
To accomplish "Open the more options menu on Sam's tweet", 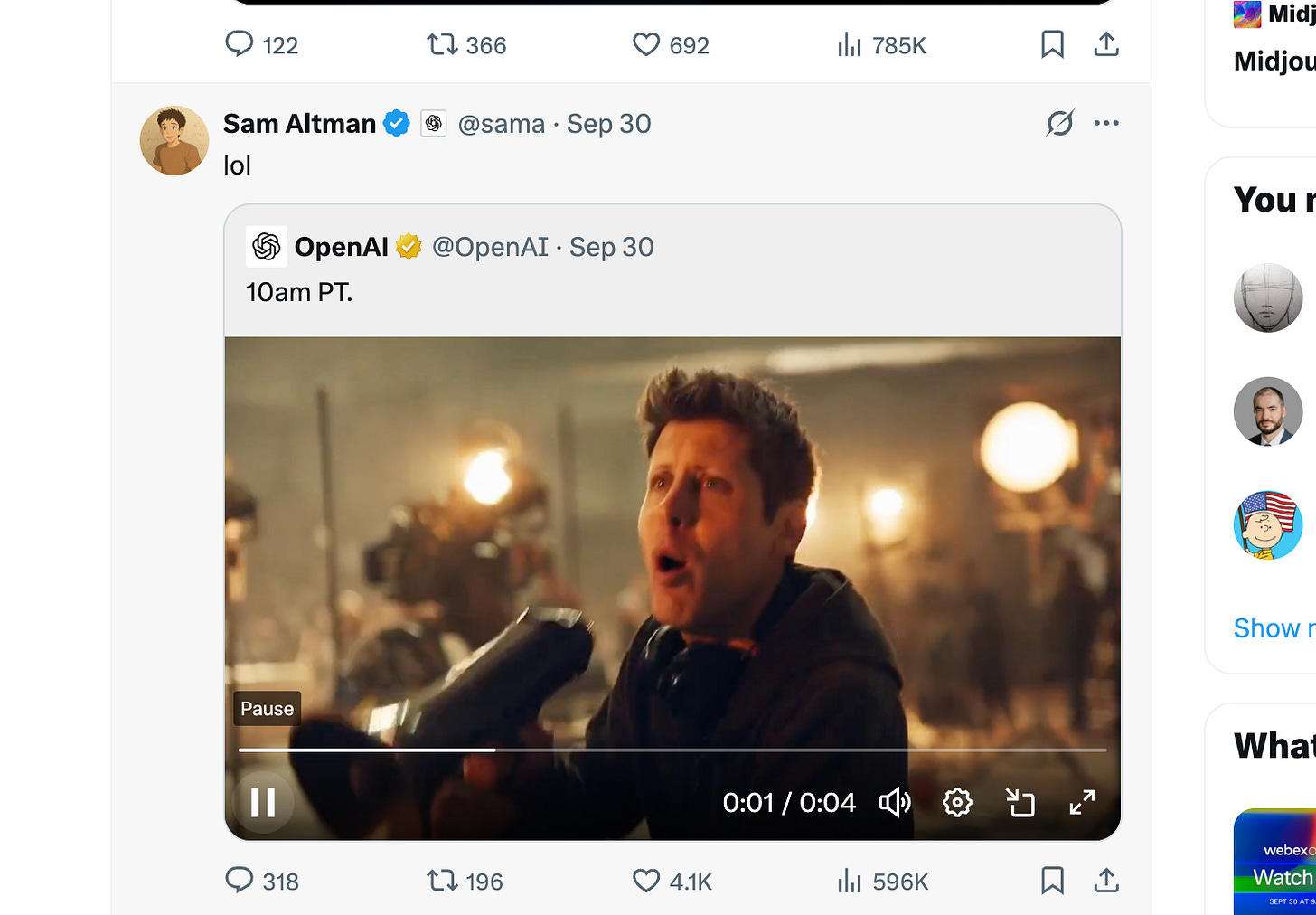I will click(1106, 123).
